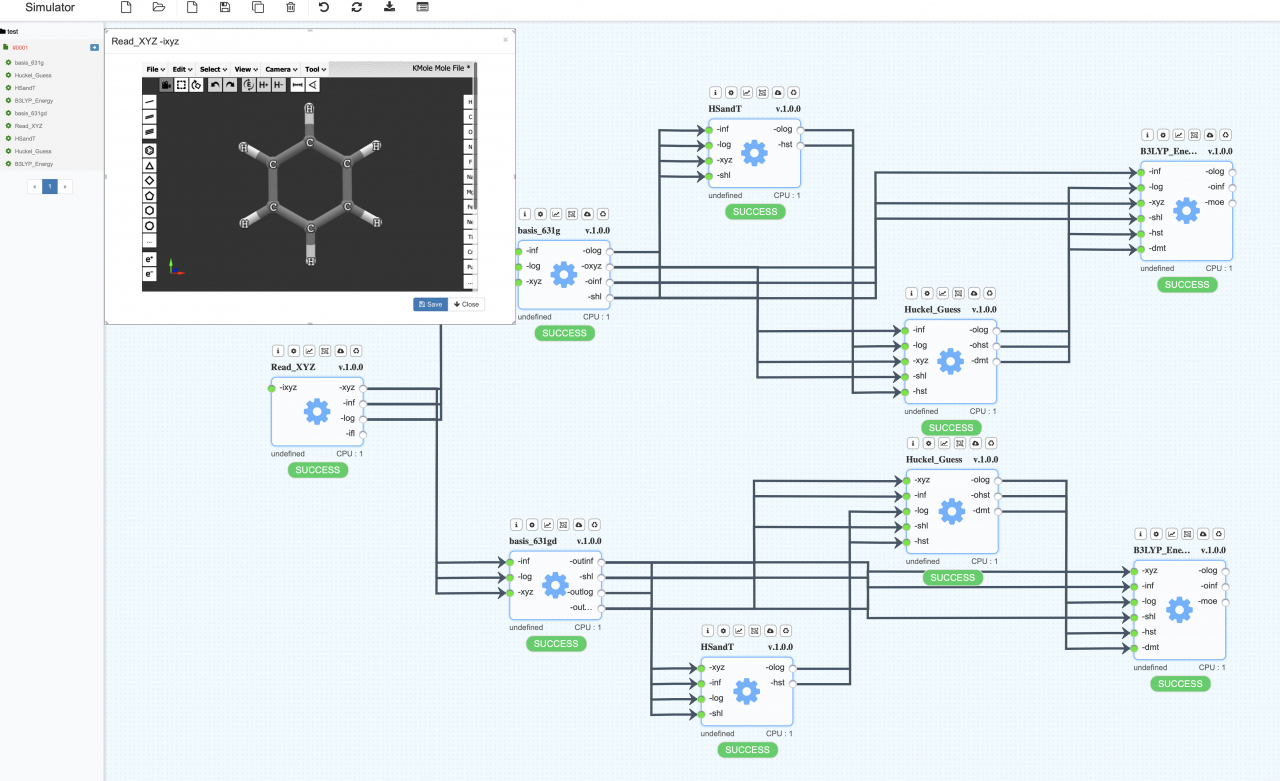This screenshot has height=781, width=1280.
Task: Click the blue plus button beside #0001
Action: point(94,47)
